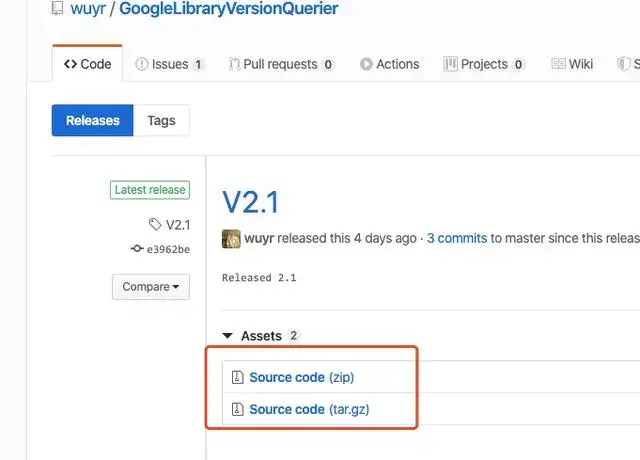Open the Issues tab

click(x=170, y=64)
